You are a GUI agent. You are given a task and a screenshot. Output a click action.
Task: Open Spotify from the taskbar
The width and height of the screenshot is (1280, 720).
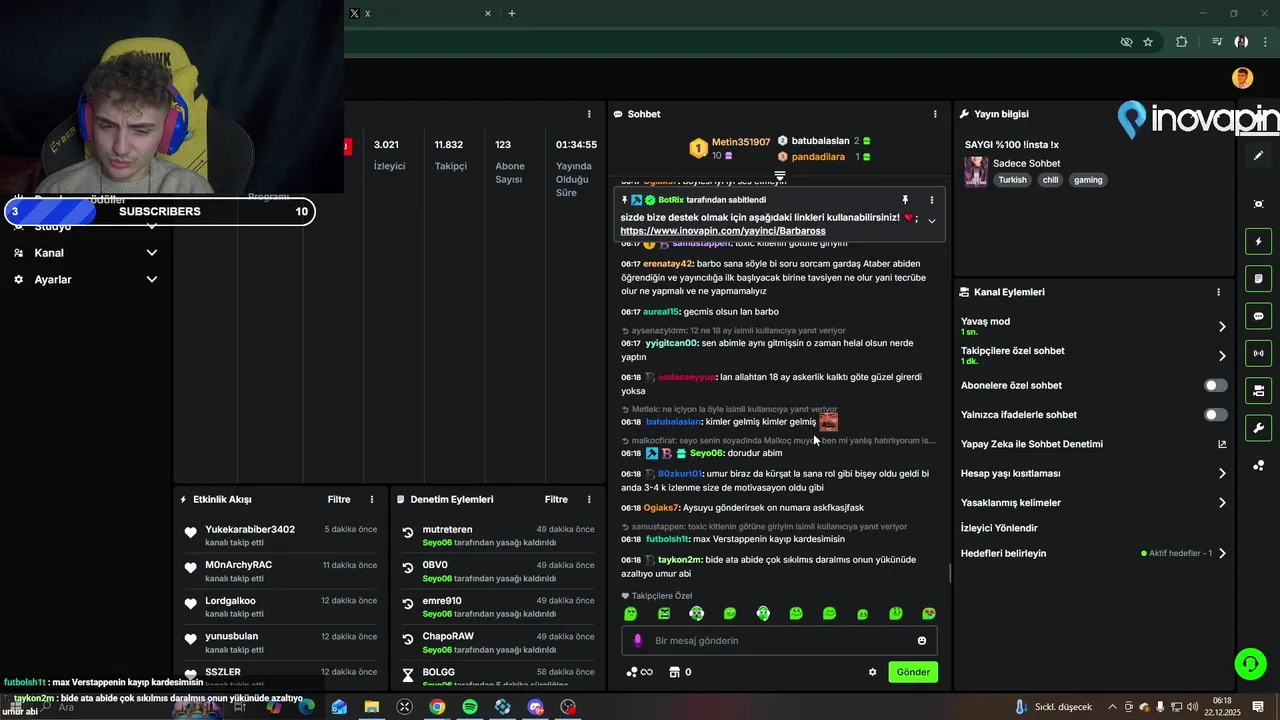click(470, 707)
